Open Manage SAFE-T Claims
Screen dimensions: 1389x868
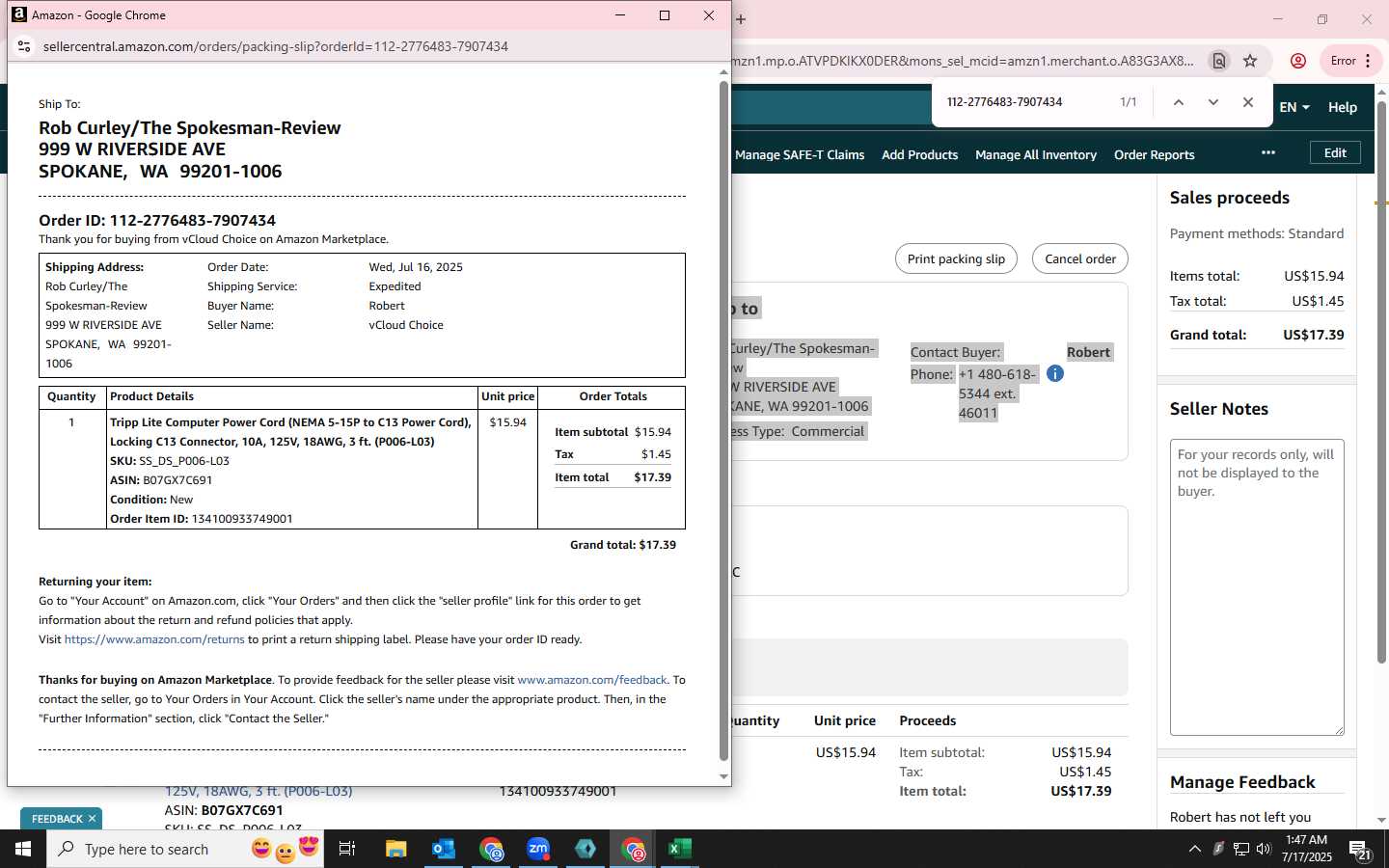click(800, 154)
